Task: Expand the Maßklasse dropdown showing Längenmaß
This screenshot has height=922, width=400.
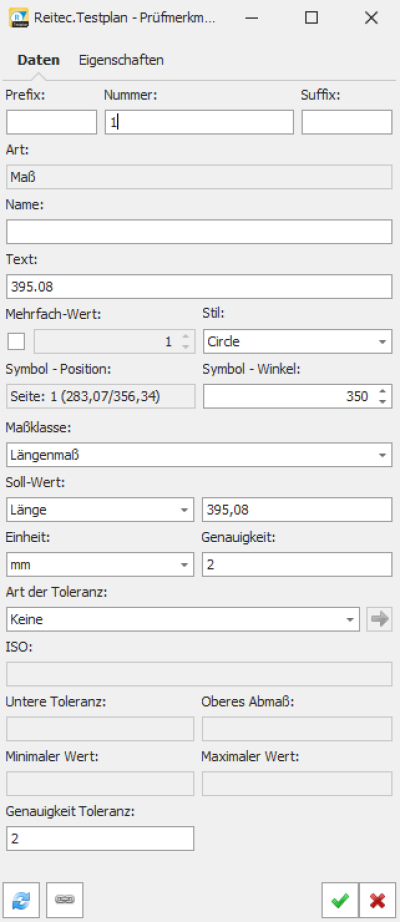Action: tap(199, 455)
